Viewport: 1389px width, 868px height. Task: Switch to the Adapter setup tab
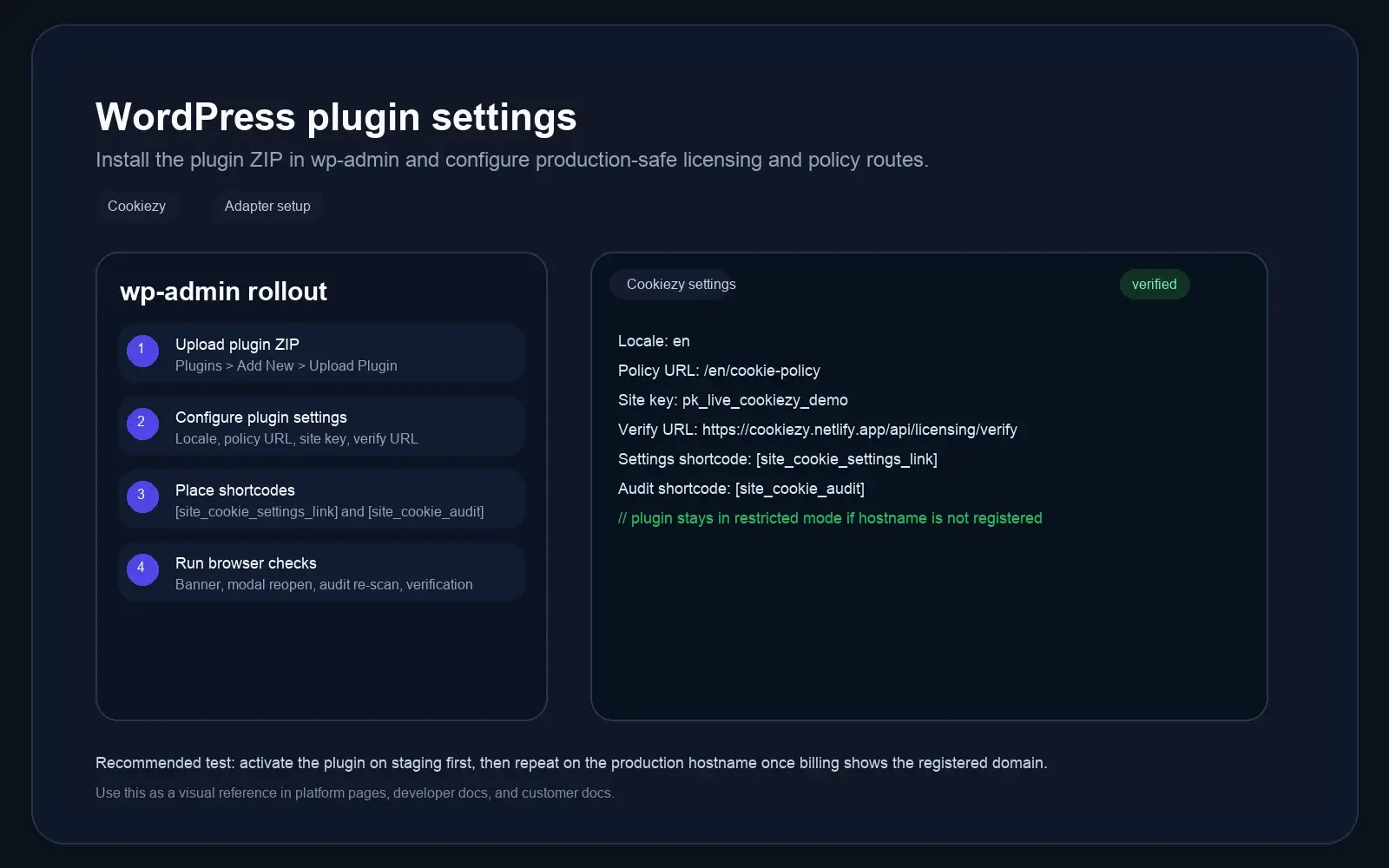[x=267, y=206]
